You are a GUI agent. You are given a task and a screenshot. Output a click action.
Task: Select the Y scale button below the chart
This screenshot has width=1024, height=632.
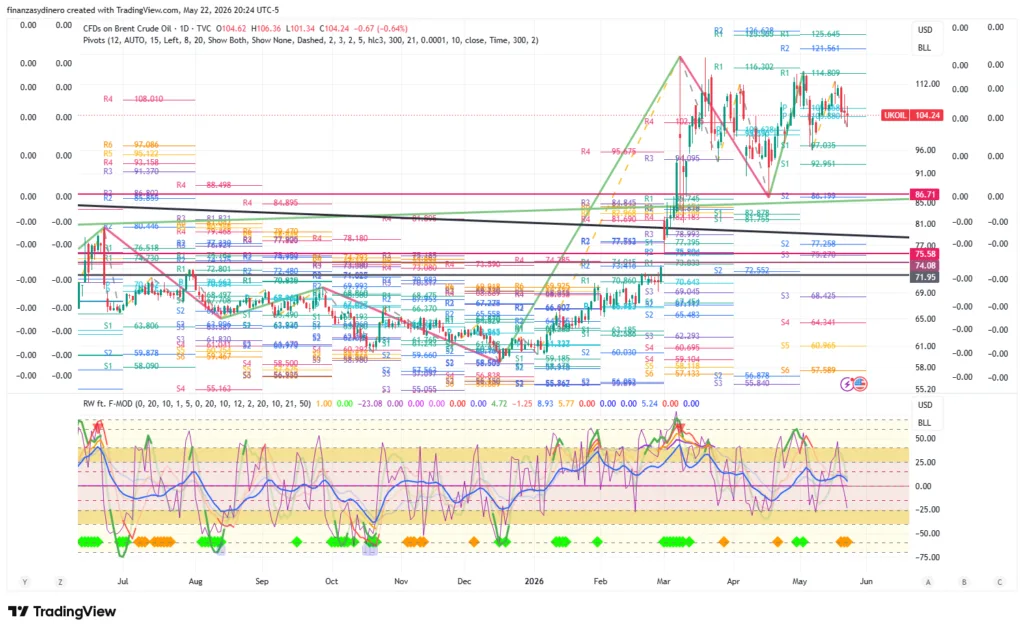[25, 581]
